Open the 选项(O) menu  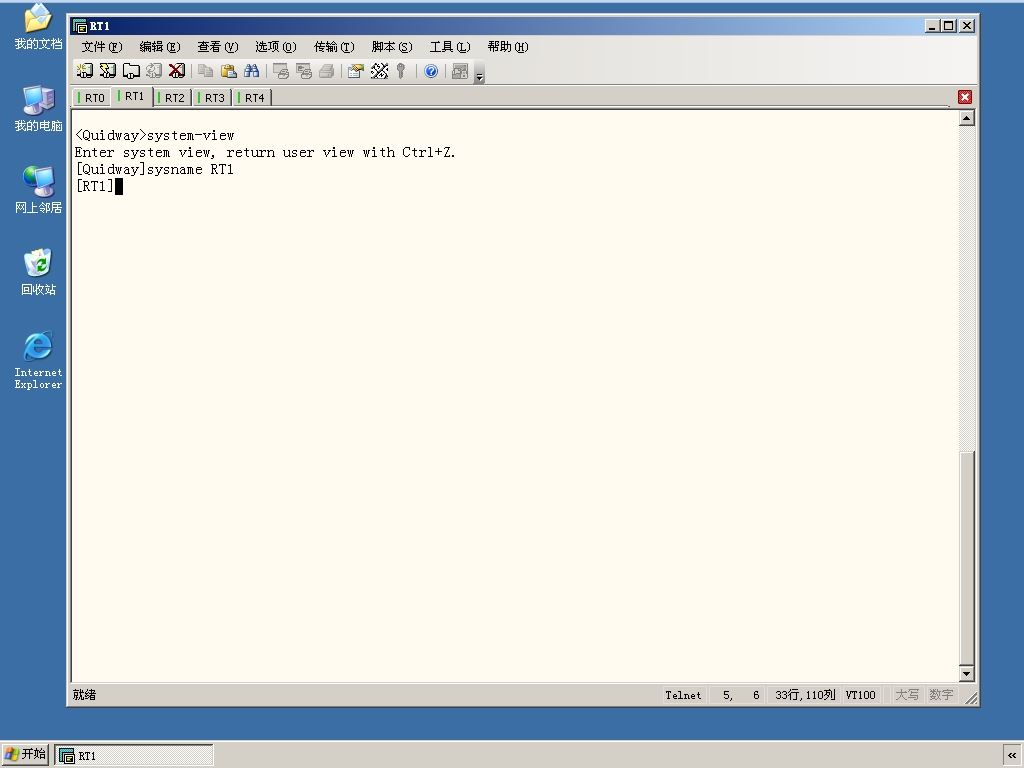[x=276, y=46]
